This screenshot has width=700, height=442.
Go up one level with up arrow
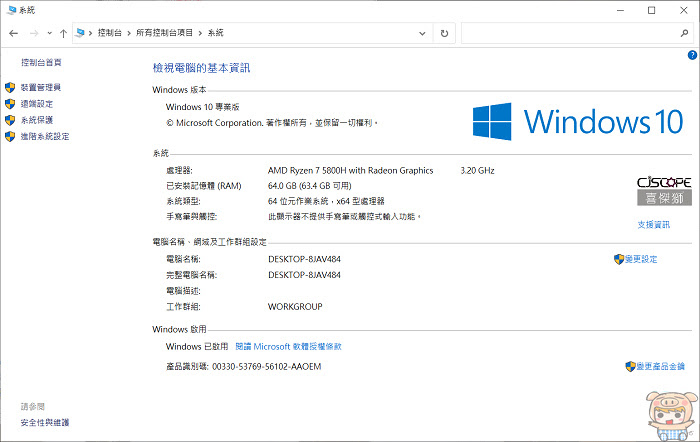[x=63, y=33]
